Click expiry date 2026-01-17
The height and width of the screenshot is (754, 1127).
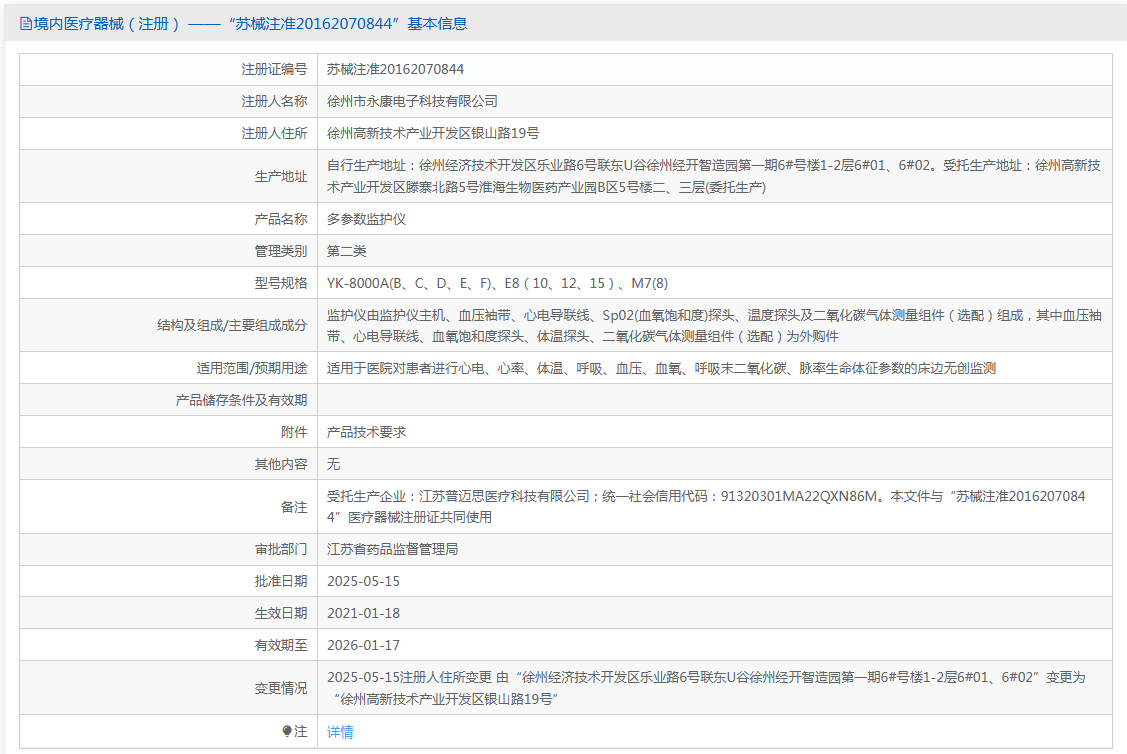363,645
